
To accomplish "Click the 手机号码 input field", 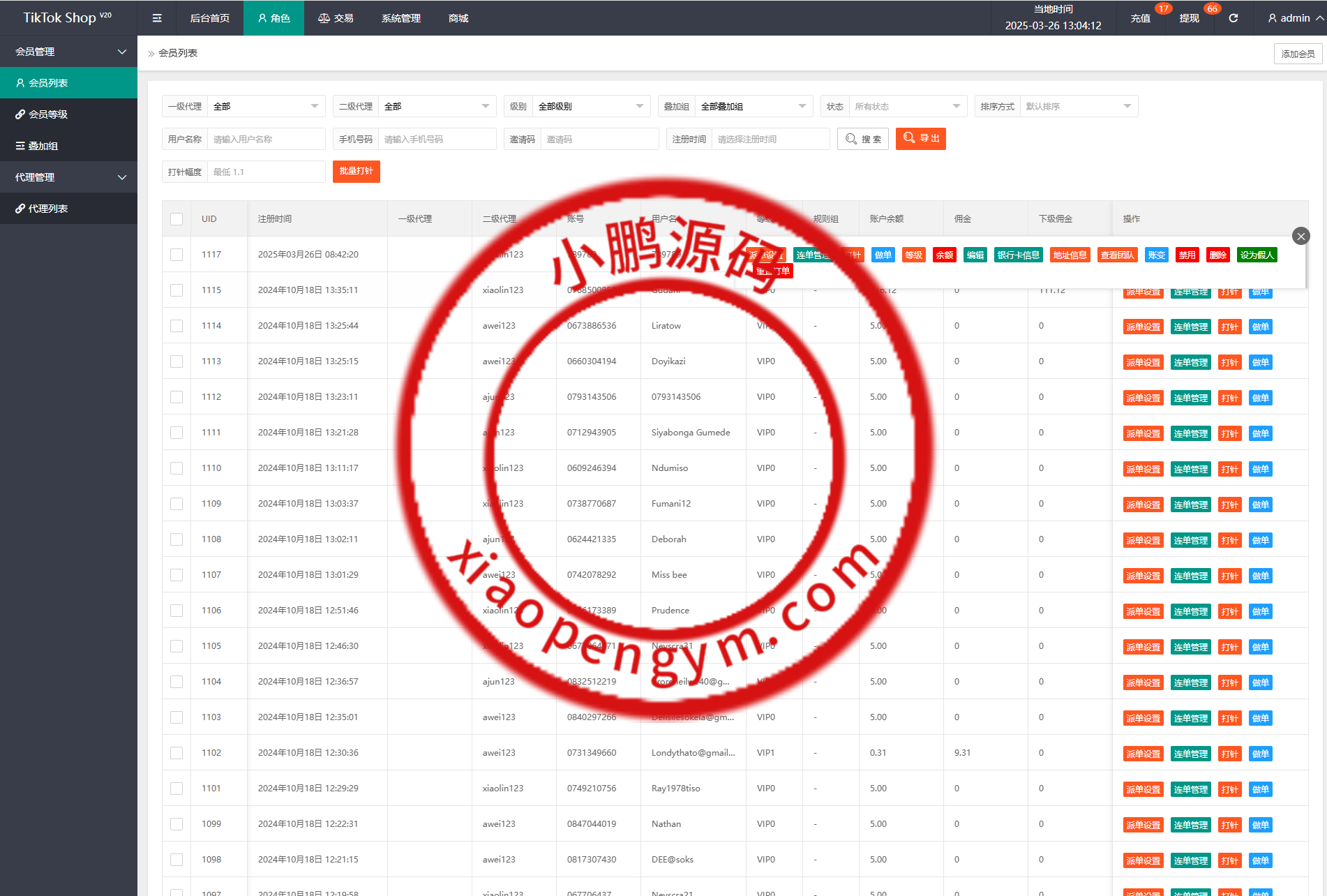I will tap(437, 140).
